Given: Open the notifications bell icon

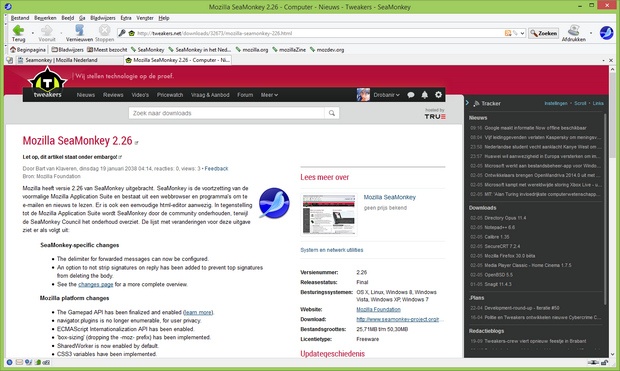Looking at the screenshot, I should coord(425,95).
